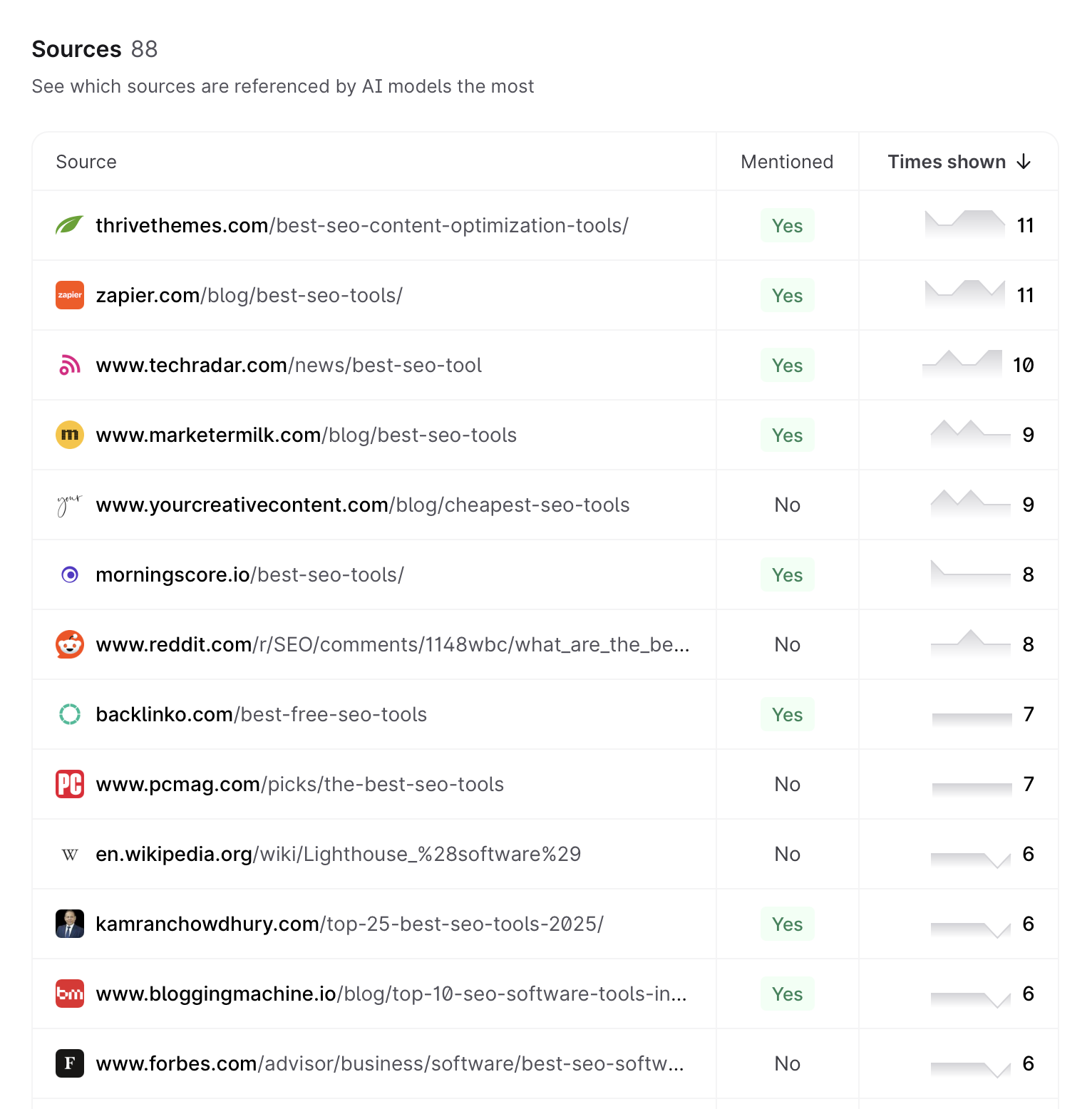
Task: Open the morningscore.io best-seo-tools link
Action: [x=249, y=574]
